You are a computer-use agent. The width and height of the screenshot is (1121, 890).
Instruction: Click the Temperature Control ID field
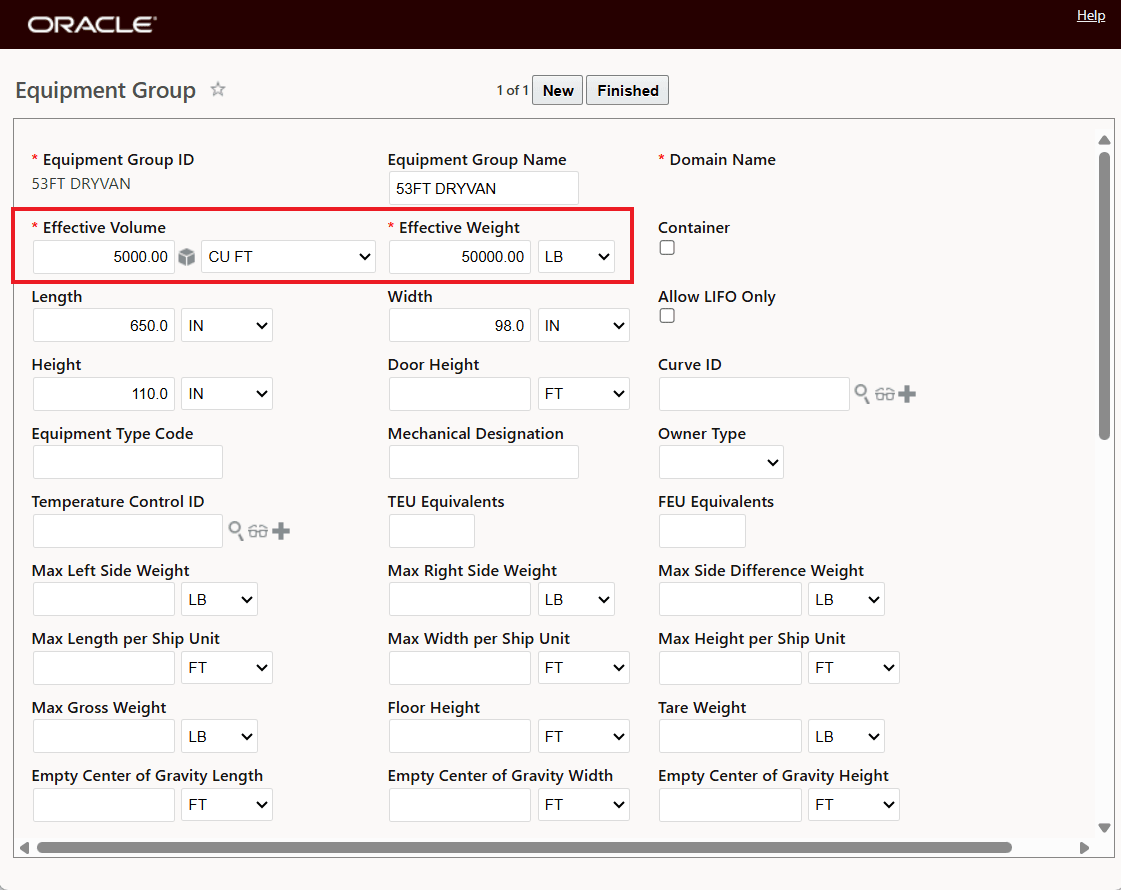pos(127,531)
